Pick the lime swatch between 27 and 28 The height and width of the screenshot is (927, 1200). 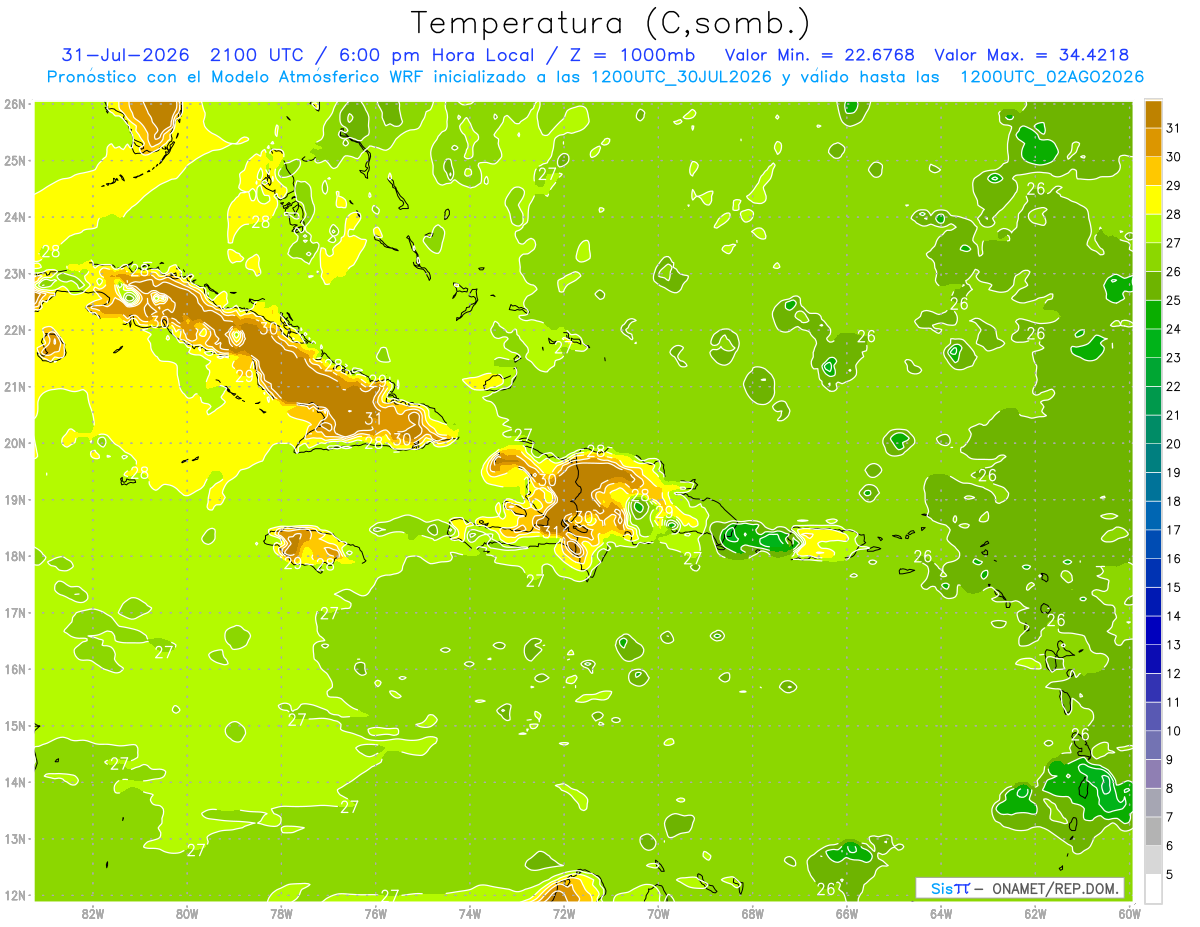[1153, 228]
